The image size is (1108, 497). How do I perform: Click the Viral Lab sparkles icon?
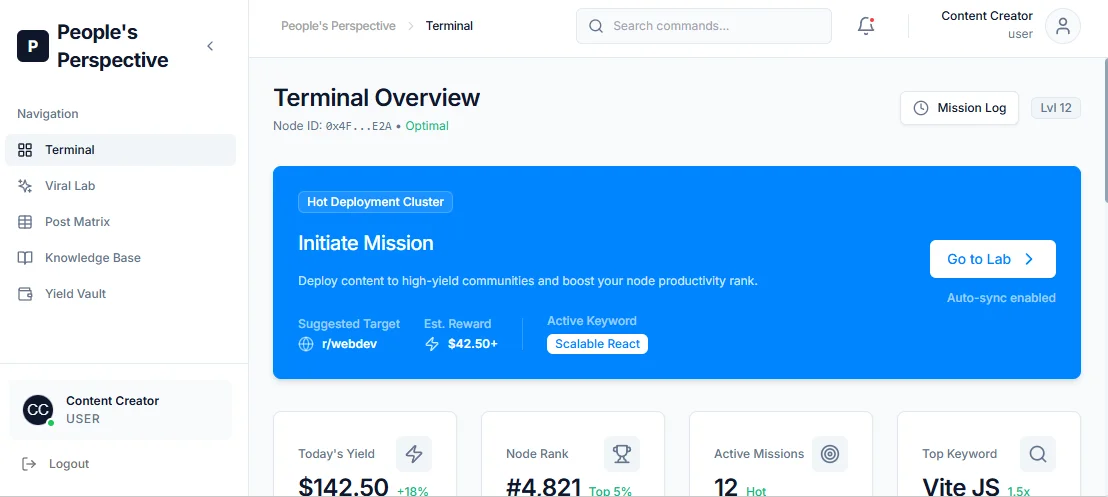coord(25,186)
